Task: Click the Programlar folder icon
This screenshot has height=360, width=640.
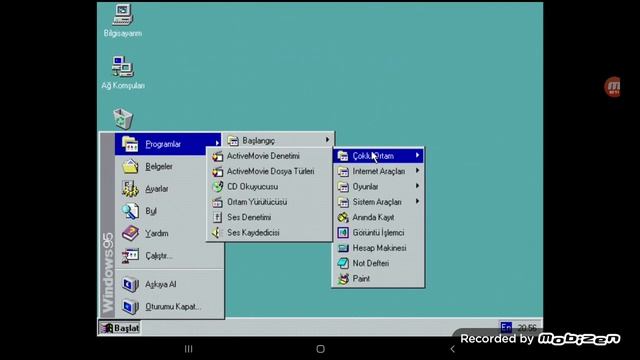Action: 130,144
